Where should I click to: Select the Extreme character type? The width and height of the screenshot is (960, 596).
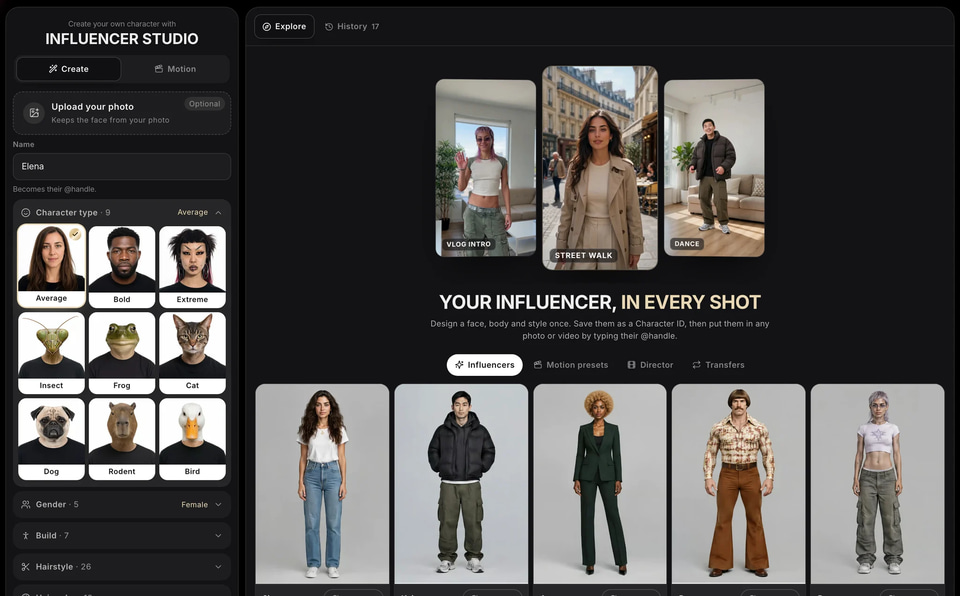pyautogui.click(x=192, y=266)
